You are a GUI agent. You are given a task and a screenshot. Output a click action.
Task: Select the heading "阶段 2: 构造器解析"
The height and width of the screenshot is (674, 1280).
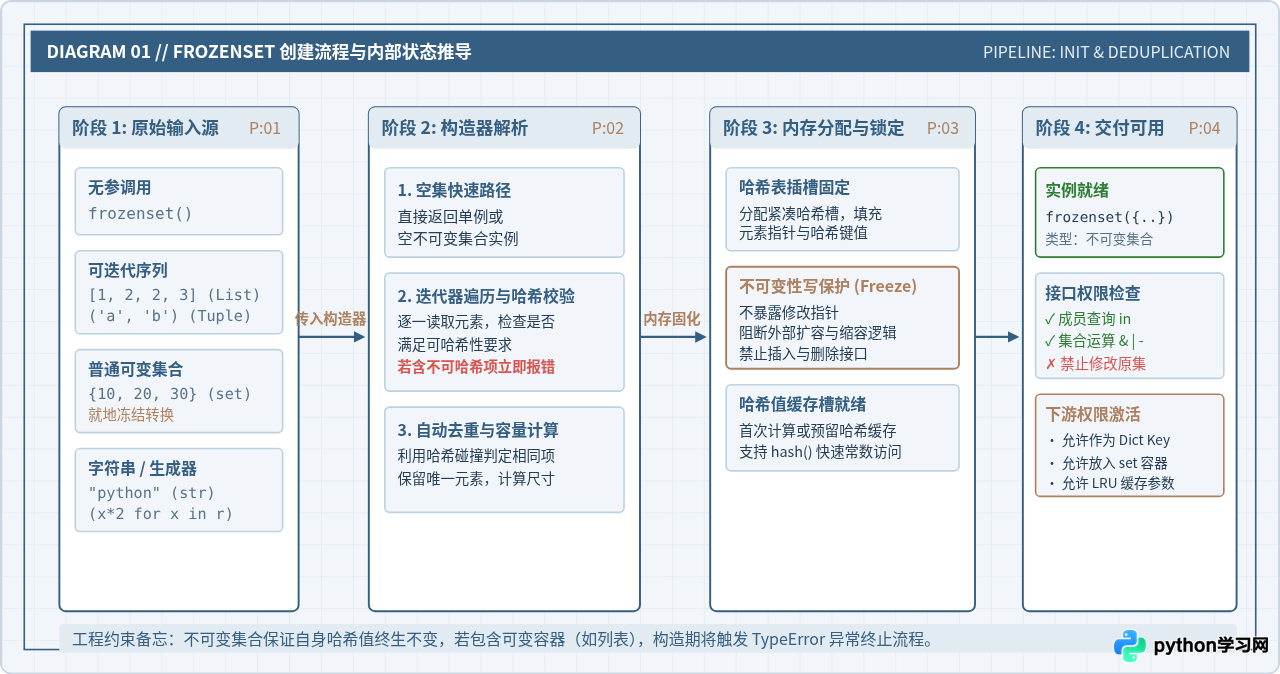click(455, 128)
